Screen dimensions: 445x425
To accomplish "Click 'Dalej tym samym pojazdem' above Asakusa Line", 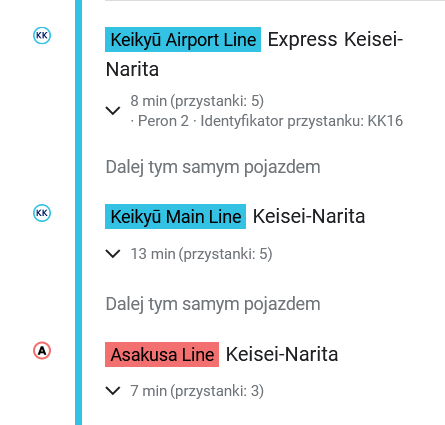I will point(213,304).
